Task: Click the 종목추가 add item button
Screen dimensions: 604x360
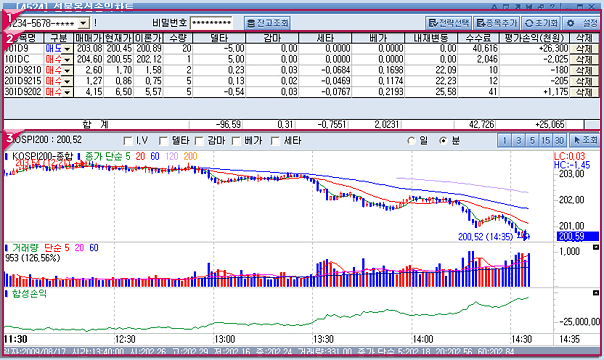Action: (x=497, y=23)
